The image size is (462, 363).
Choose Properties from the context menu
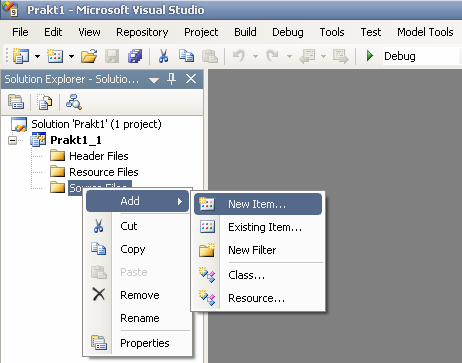click(x=137, y=343)
